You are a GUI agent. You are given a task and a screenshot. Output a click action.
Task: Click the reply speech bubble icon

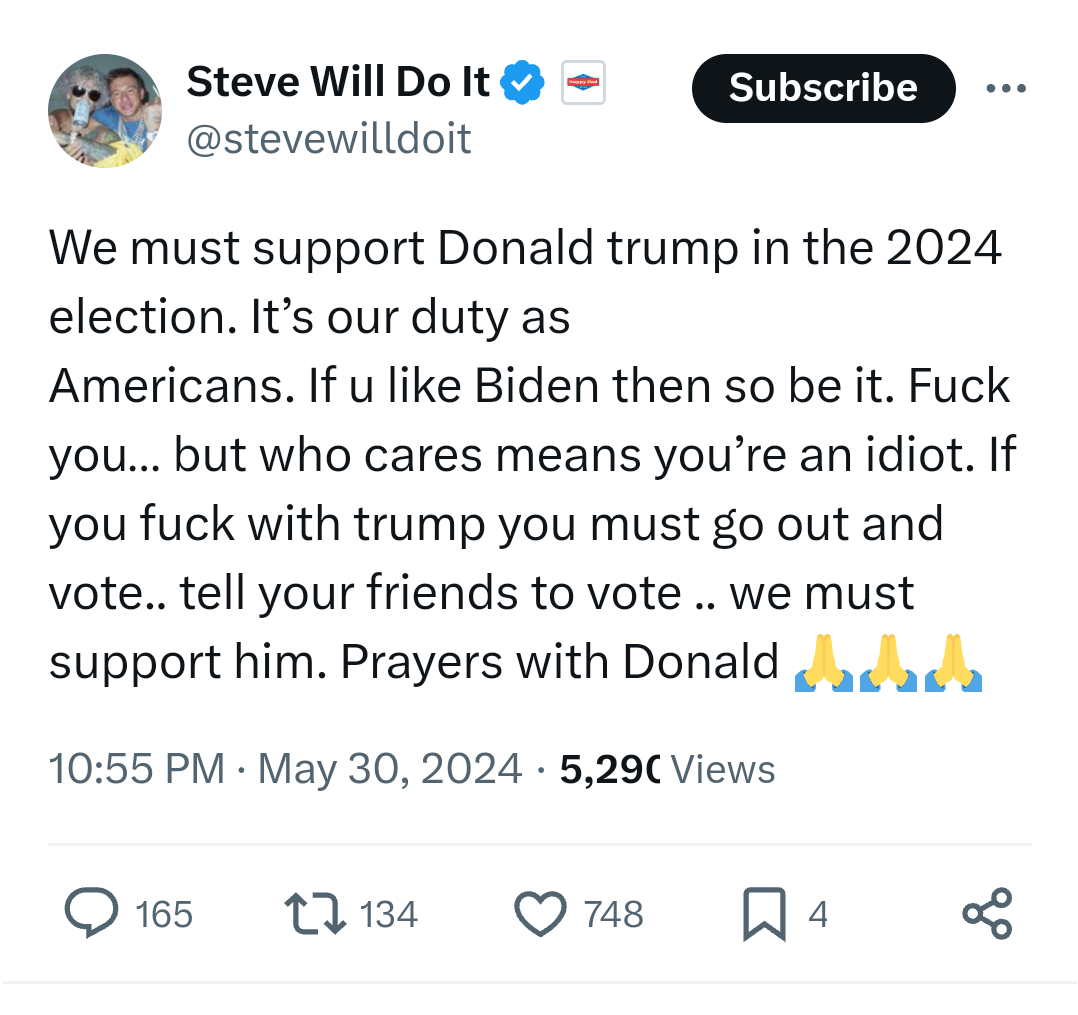click(92, 914)
